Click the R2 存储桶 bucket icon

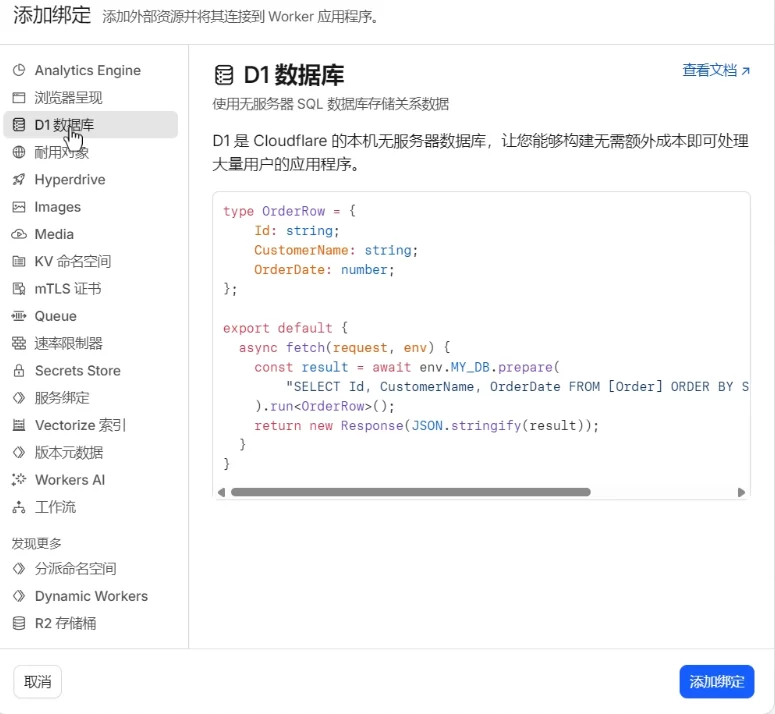(x=18, y=623)
